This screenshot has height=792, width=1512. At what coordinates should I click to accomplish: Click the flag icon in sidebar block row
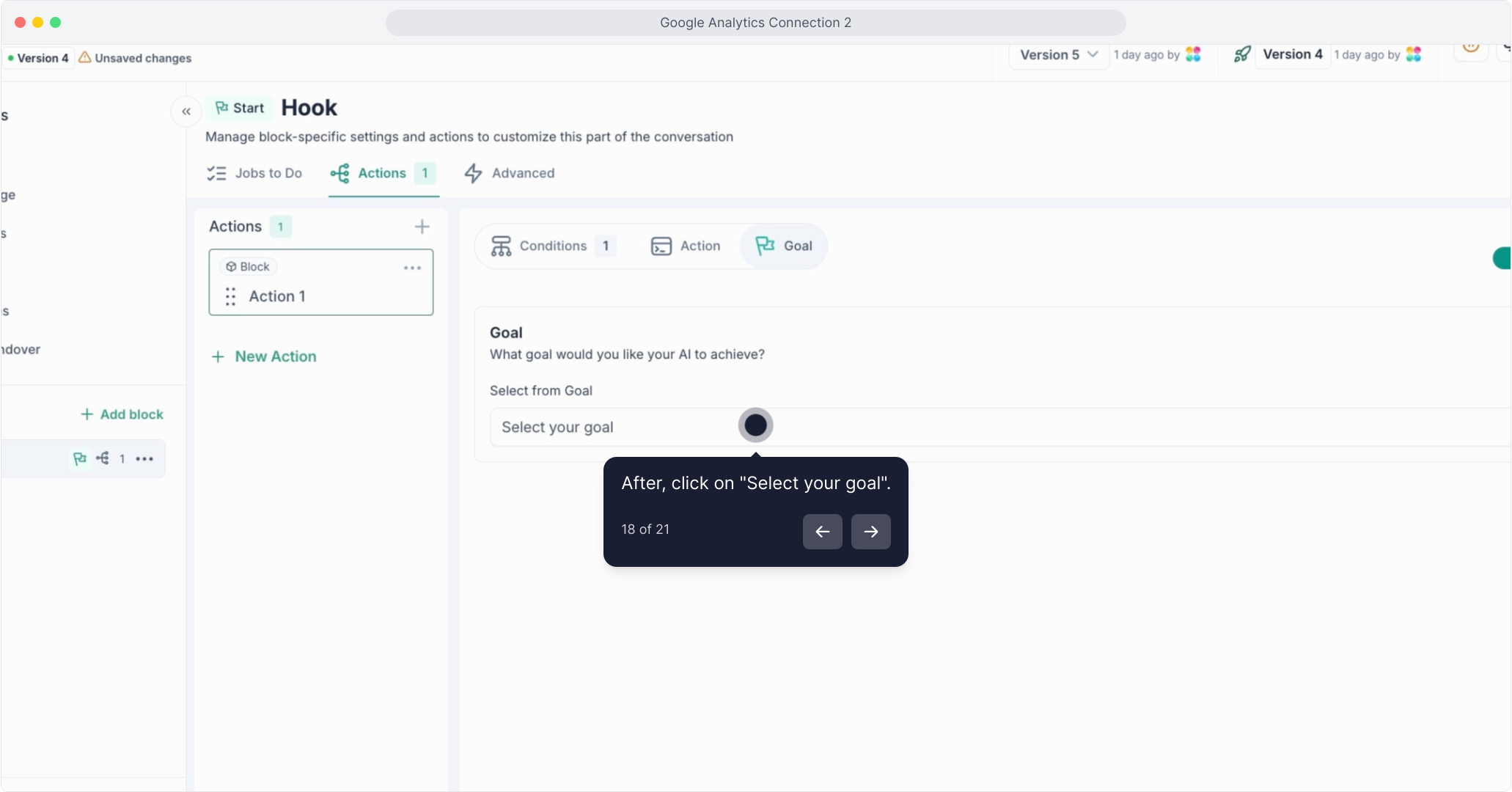pyautogui.click(x=79, y=458)
